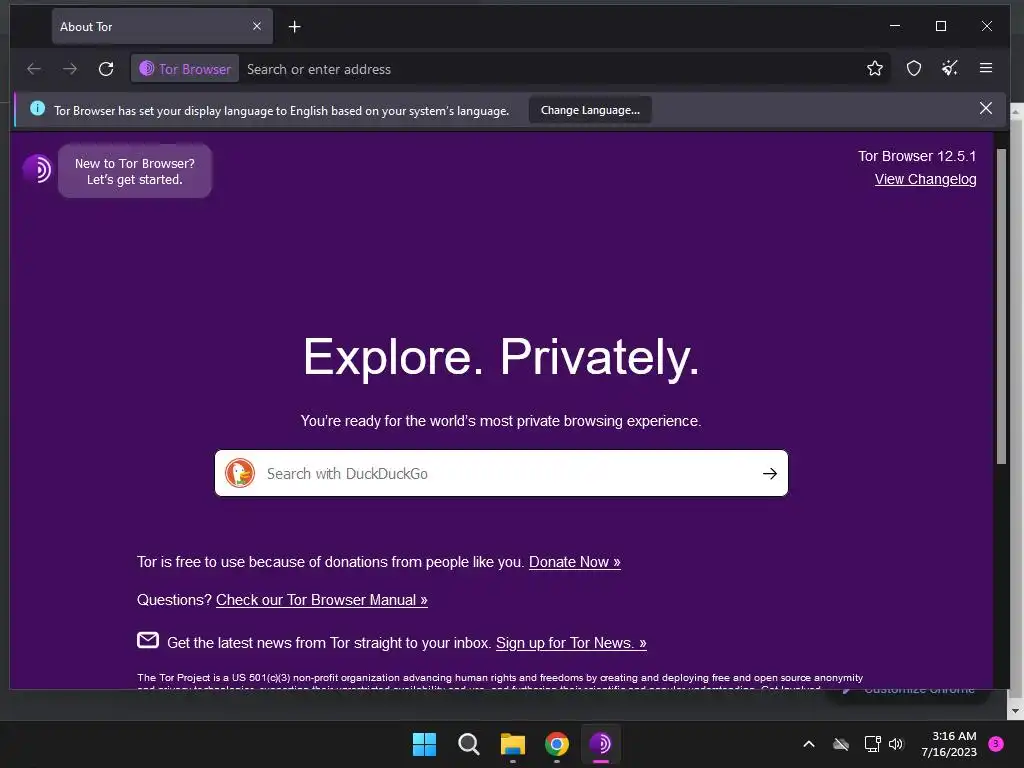Reload the current page

[x=106, y=69]
